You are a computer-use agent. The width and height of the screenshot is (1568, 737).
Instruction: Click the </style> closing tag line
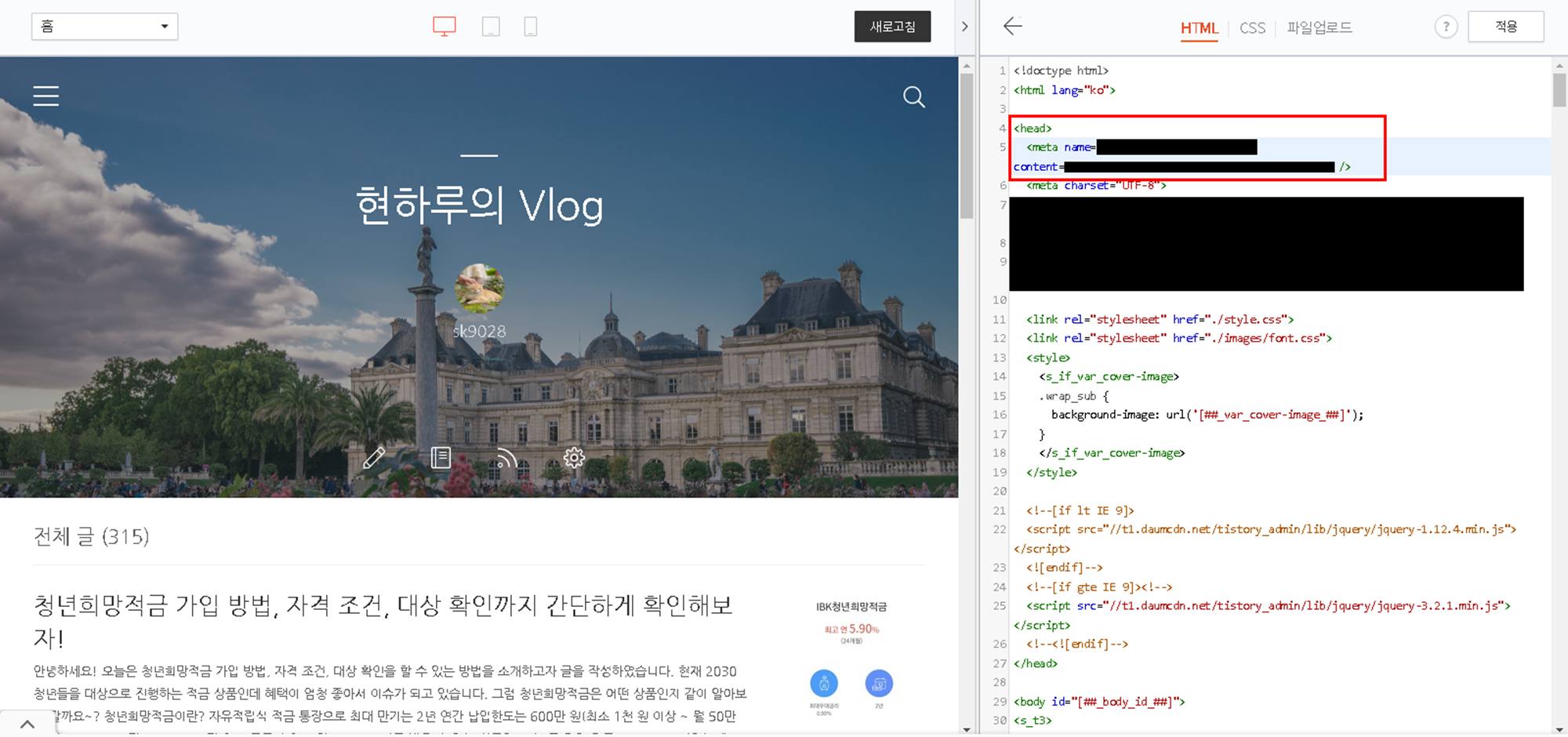point(1051,473)
